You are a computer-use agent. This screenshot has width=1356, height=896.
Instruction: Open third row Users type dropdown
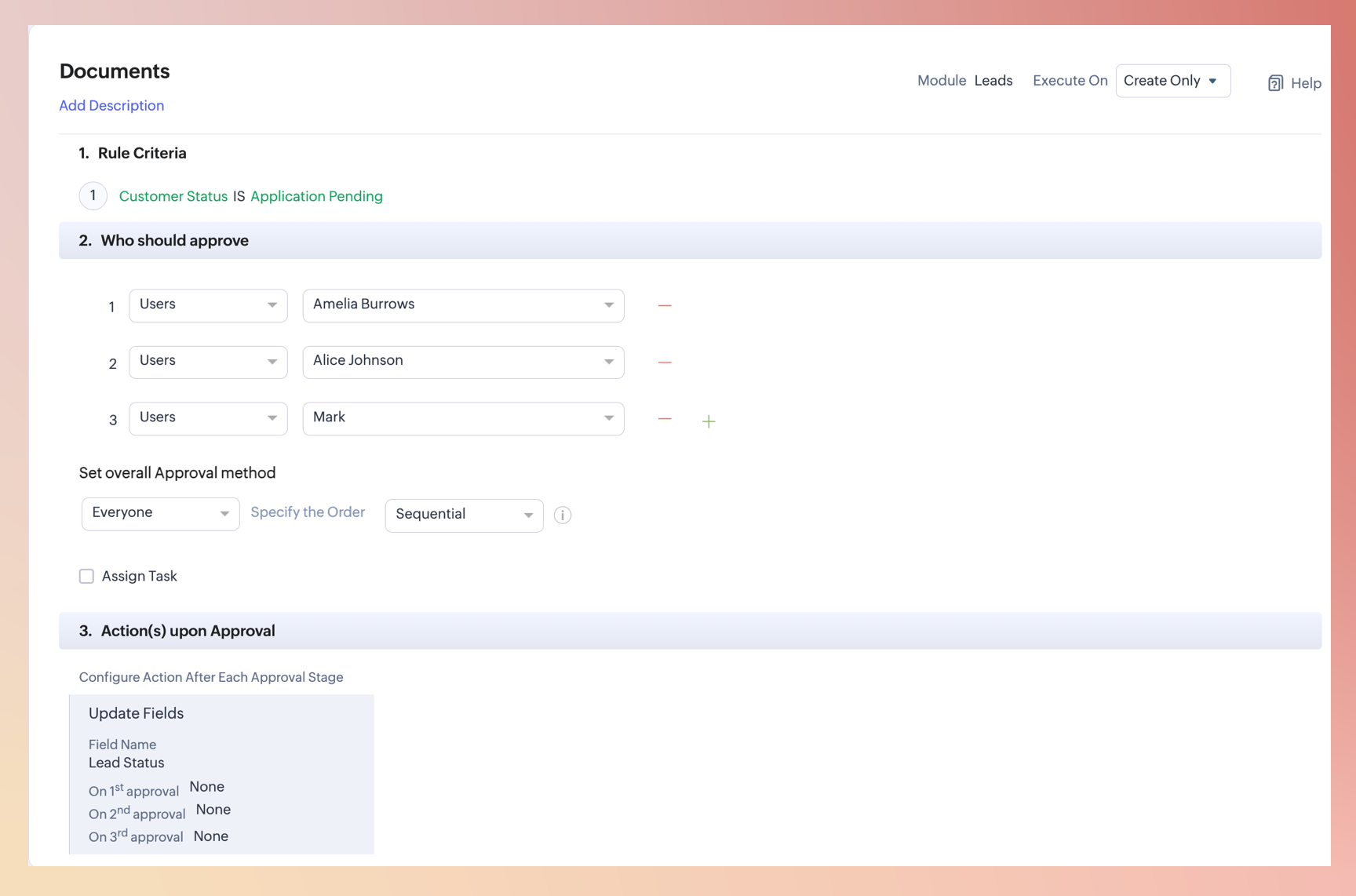tap(208, 418)
